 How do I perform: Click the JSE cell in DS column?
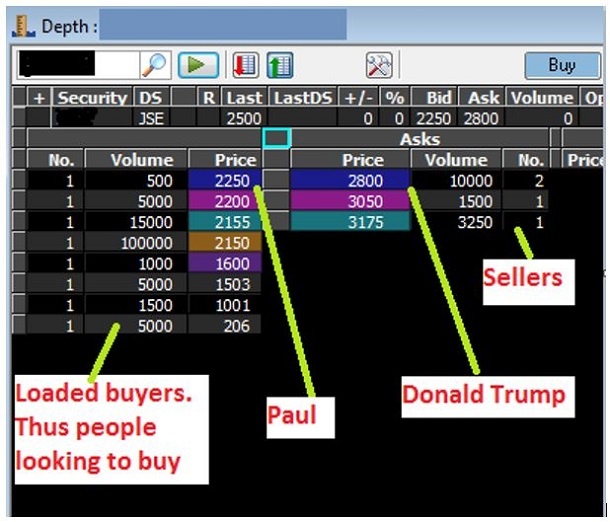[150, 118]
